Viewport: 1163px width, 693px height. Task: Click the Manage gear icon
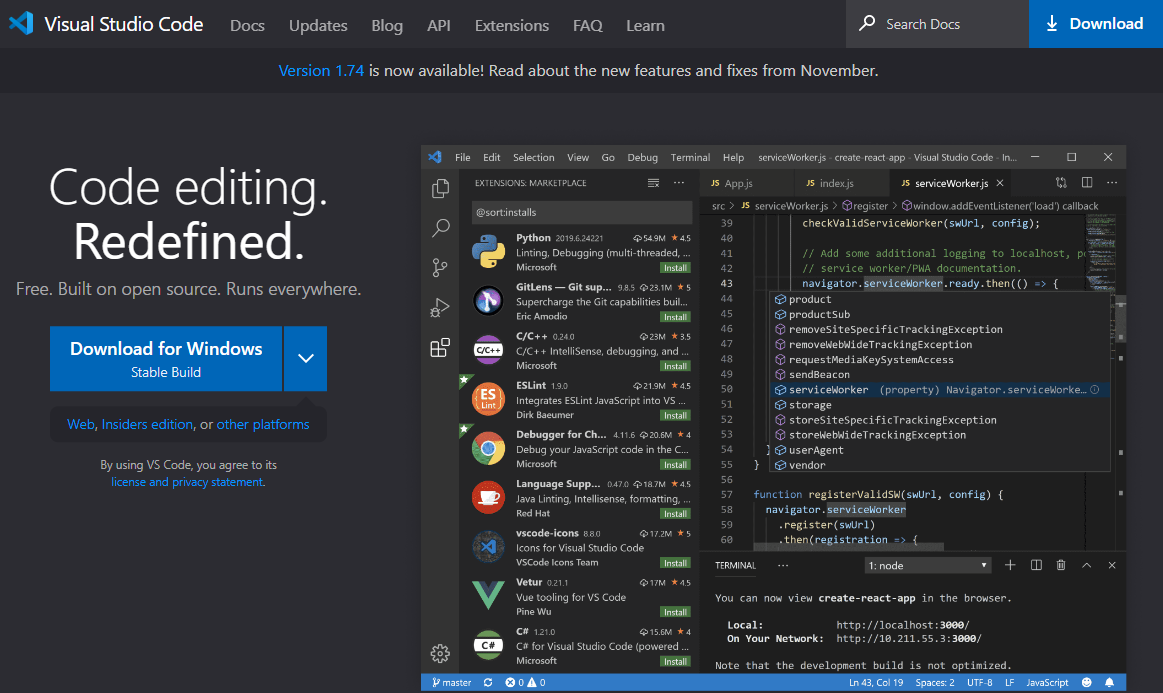point(440,653)
